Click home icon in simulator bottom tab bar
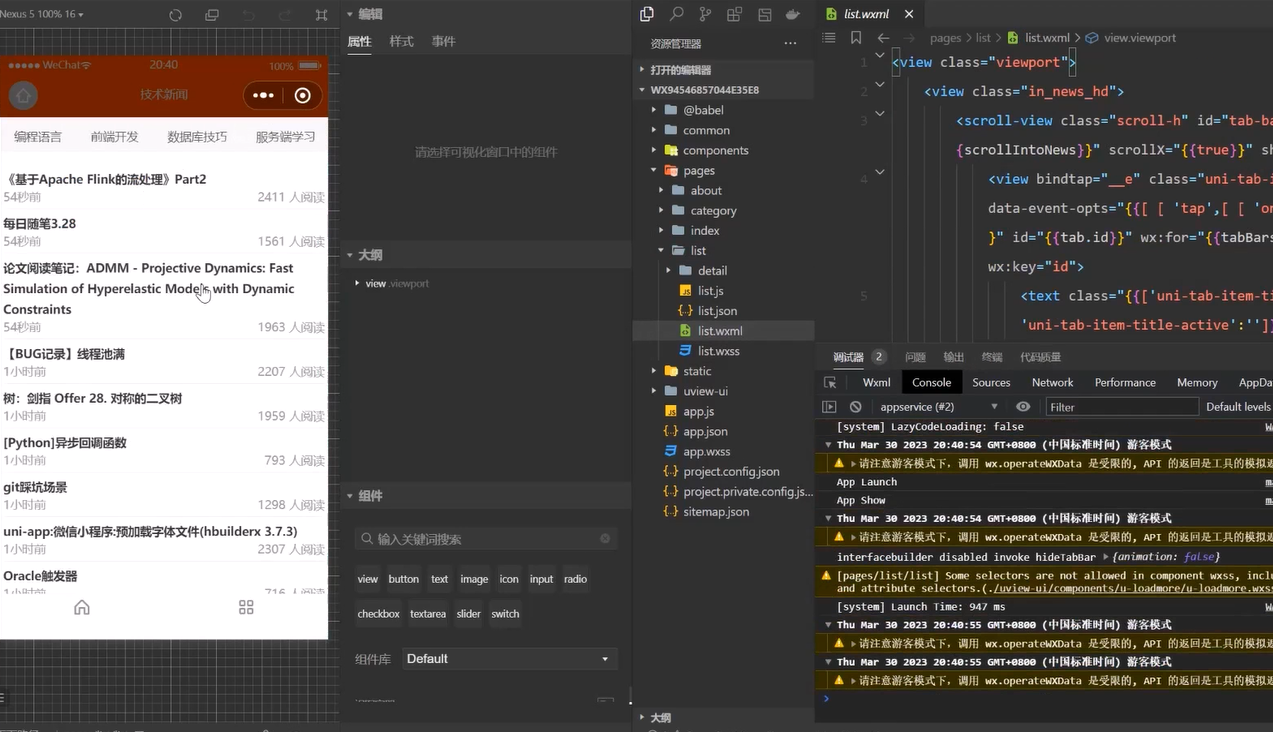The width and height of the screenshot is (1273, 732). point(82,607)
